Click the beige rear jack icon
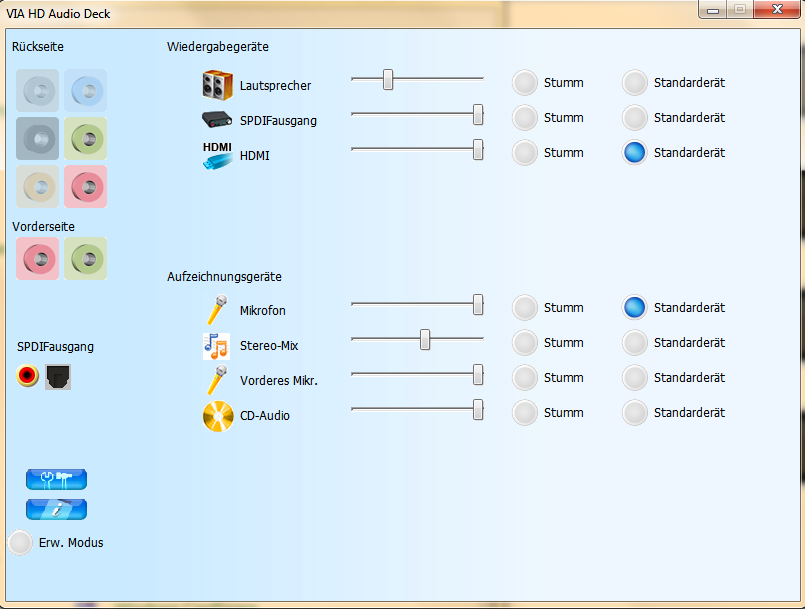805x609 pixels. pyautogui.click(x=37, y=186)
